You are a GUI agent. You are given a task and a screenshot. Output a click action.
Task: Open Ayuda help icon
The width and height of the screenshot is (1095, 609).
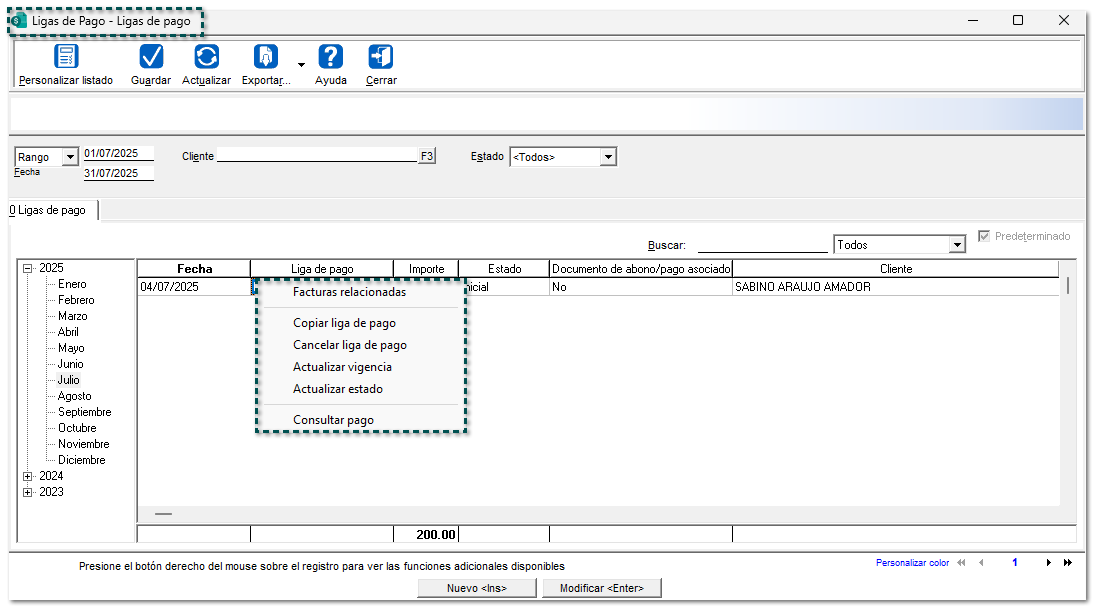point(331,57)
